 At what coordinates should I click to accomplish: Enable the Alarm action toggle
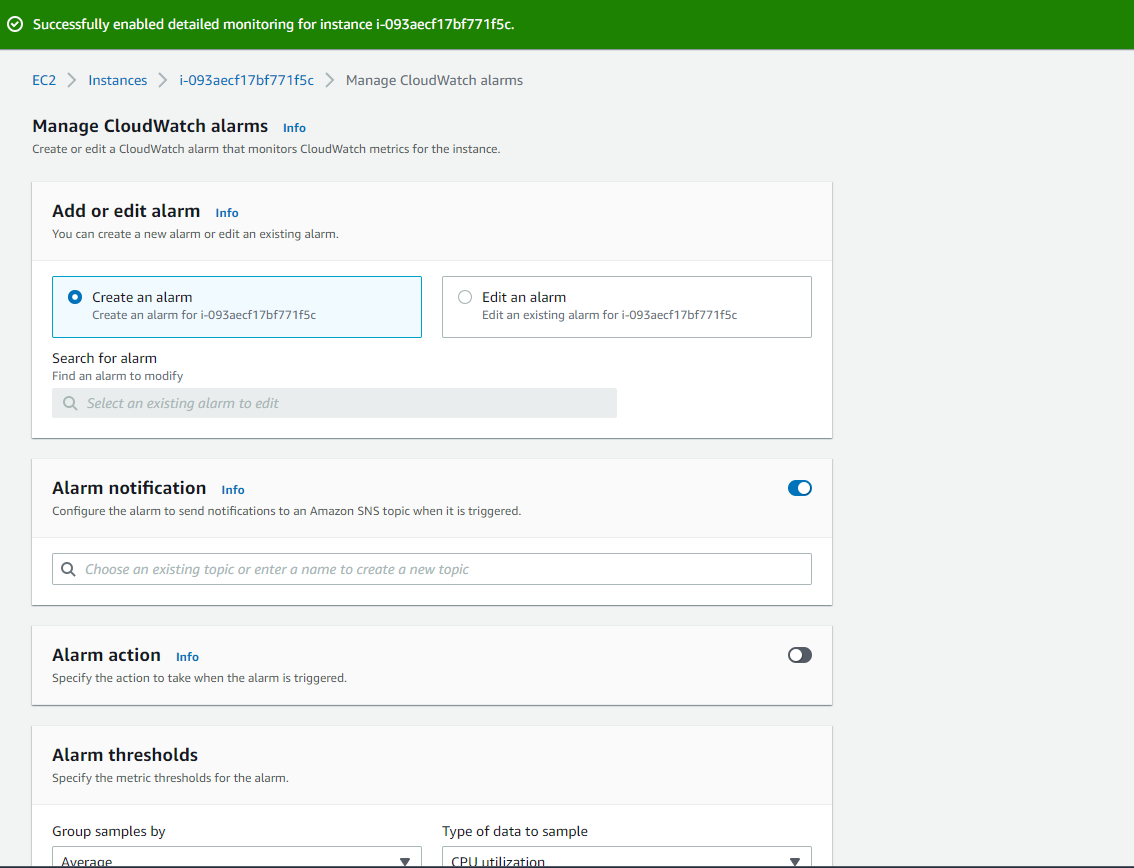(799, 654)
